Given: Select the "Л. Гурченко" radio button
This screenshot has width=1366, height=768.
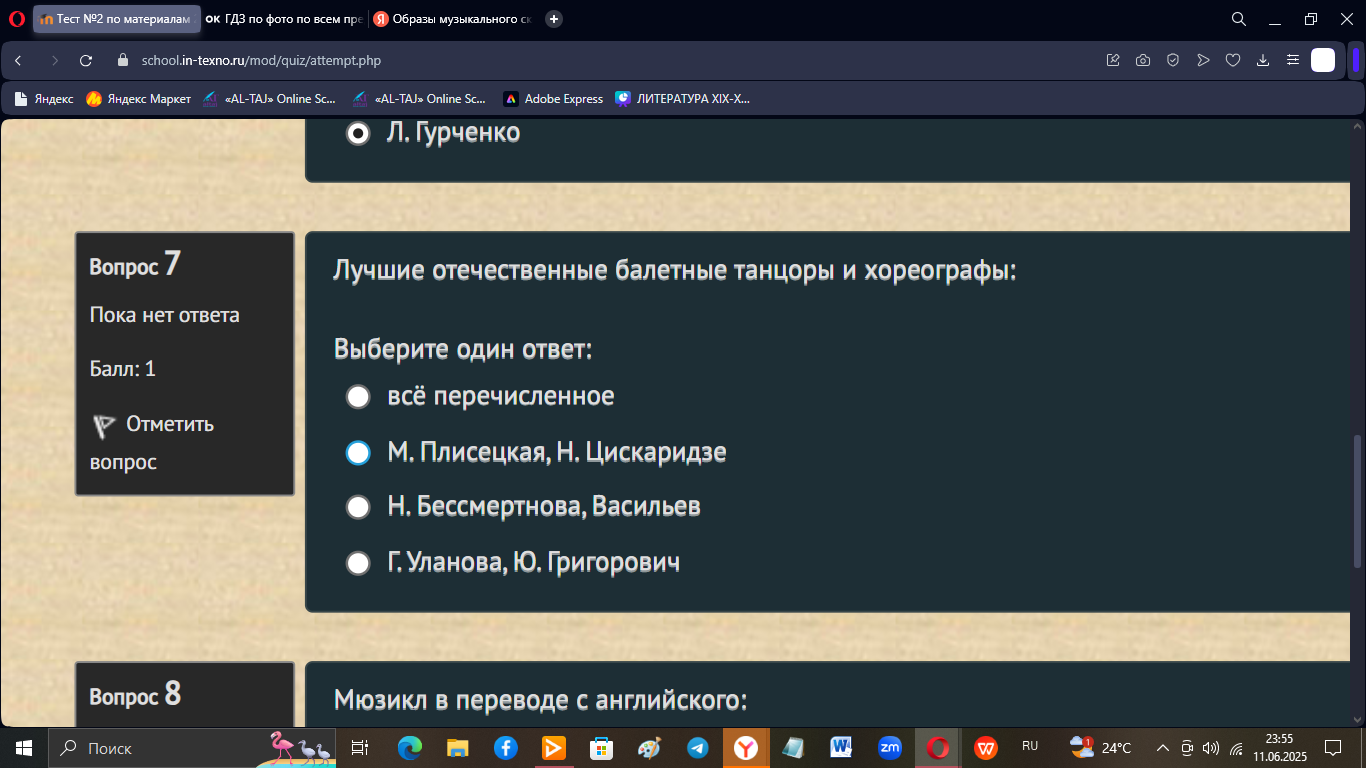Looking at the screenshot, I should pos(358,133).
